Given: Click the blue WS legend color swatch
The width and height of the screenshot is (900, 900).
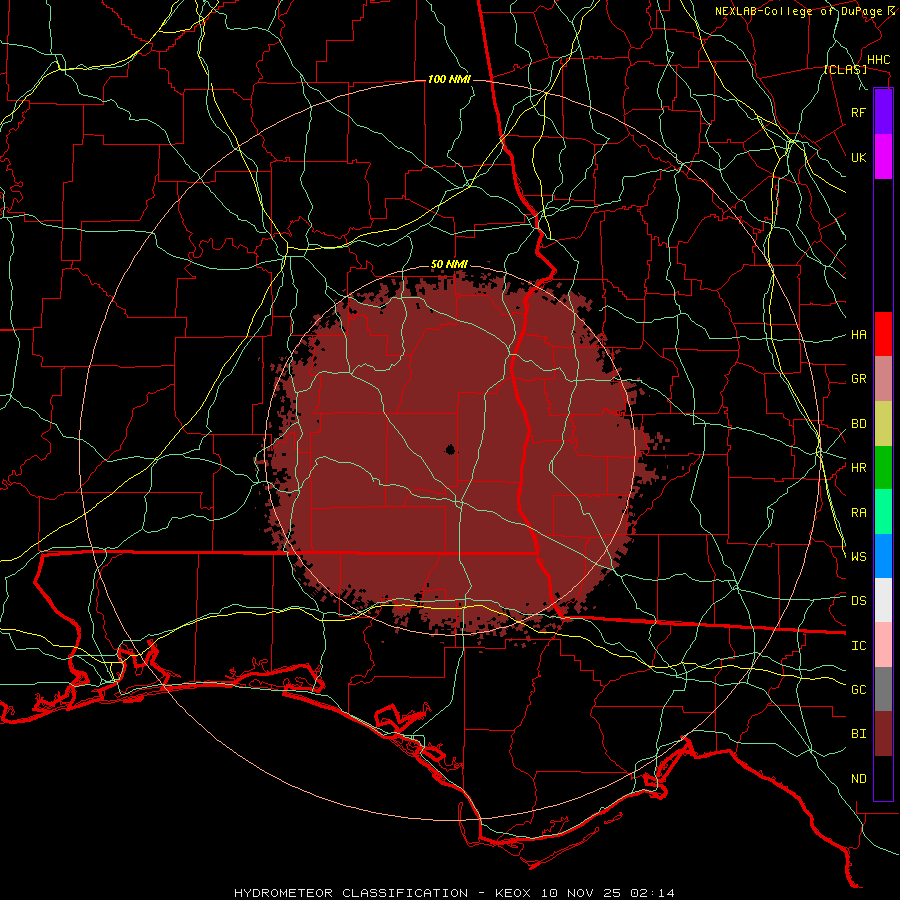Looking at the screenshot, I should 883,556.
